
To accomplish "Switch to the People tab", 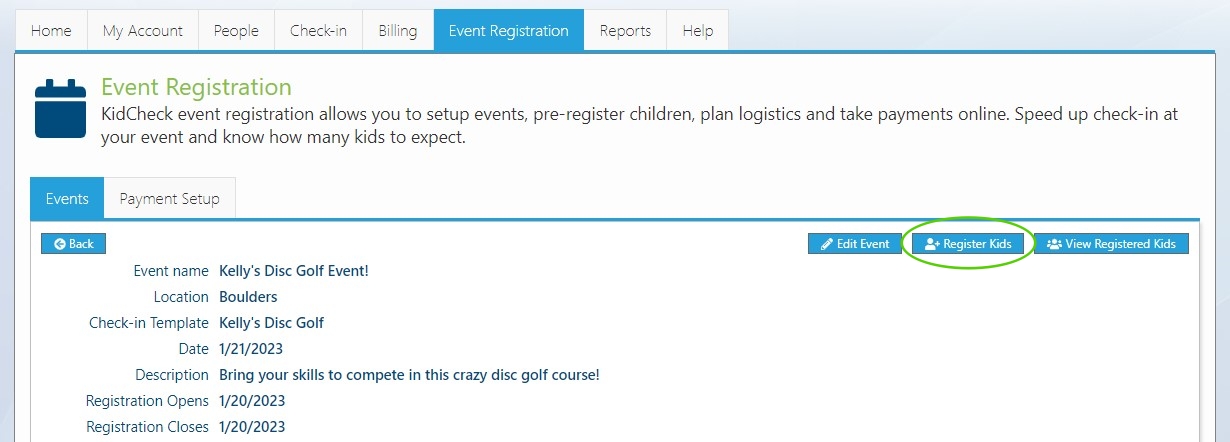I will click(x=236, y=30).
